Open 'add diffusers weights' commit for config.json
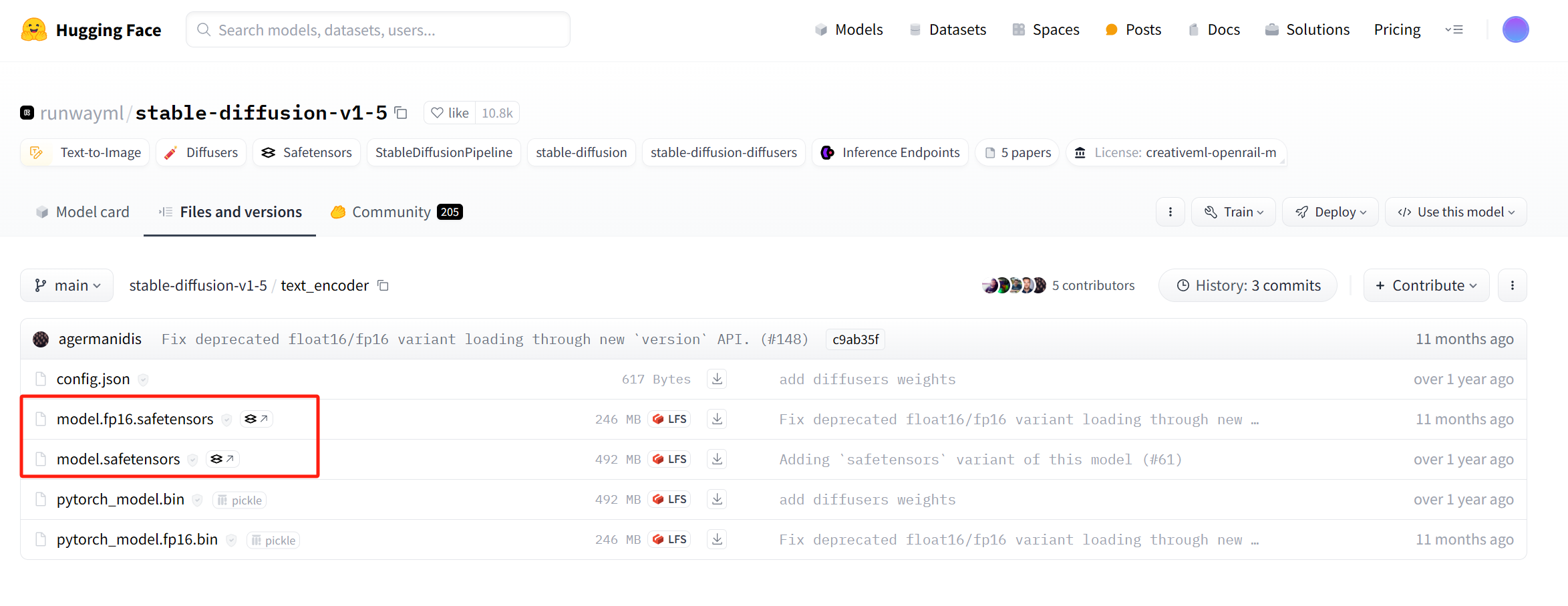This screenshot has height=606, width=1568. (x=867, y=380)
